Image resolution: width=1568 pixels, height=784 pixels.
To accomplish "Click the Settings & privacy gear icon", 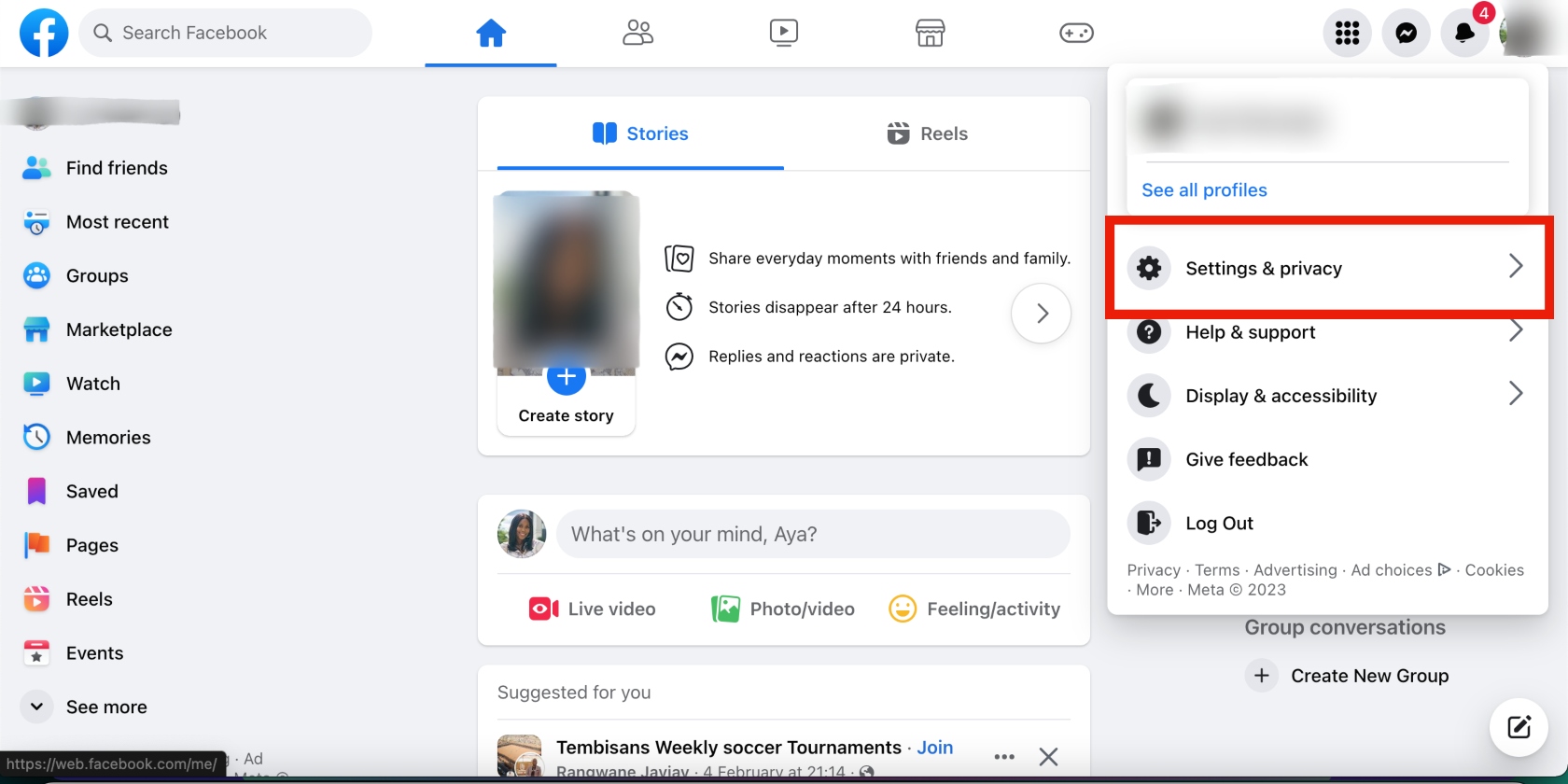I will tap(1149, 268).
